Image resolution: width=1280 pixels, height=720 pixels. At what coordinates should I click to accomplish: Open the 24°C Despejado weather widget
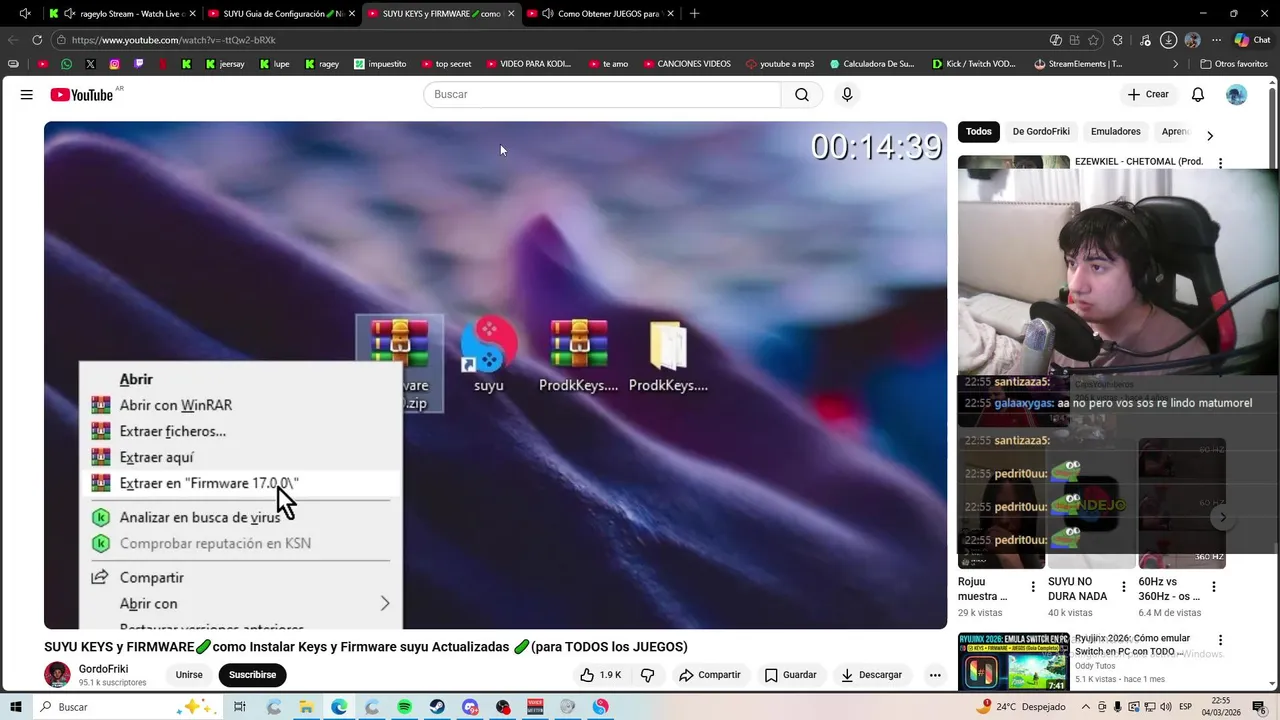click(1022, 707)
